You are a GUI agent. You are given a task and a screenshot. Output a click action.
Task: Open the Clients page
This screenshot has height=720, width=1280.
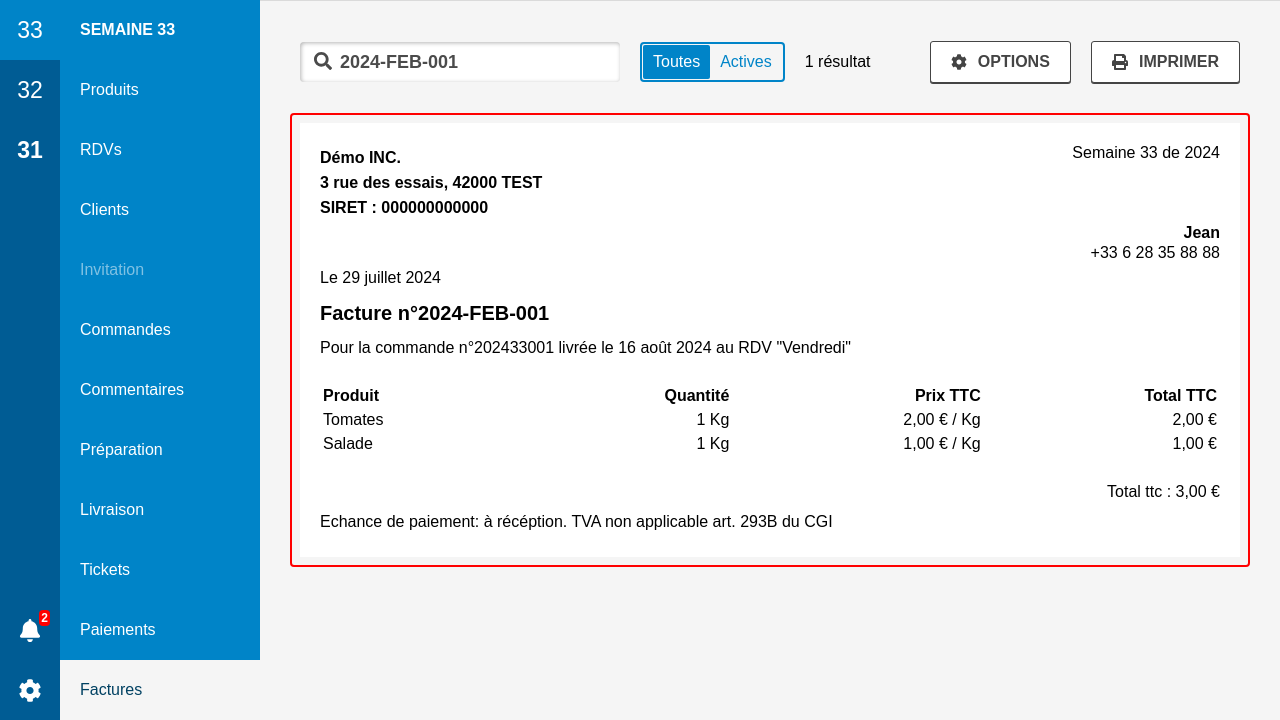click(x=105, y=210)
